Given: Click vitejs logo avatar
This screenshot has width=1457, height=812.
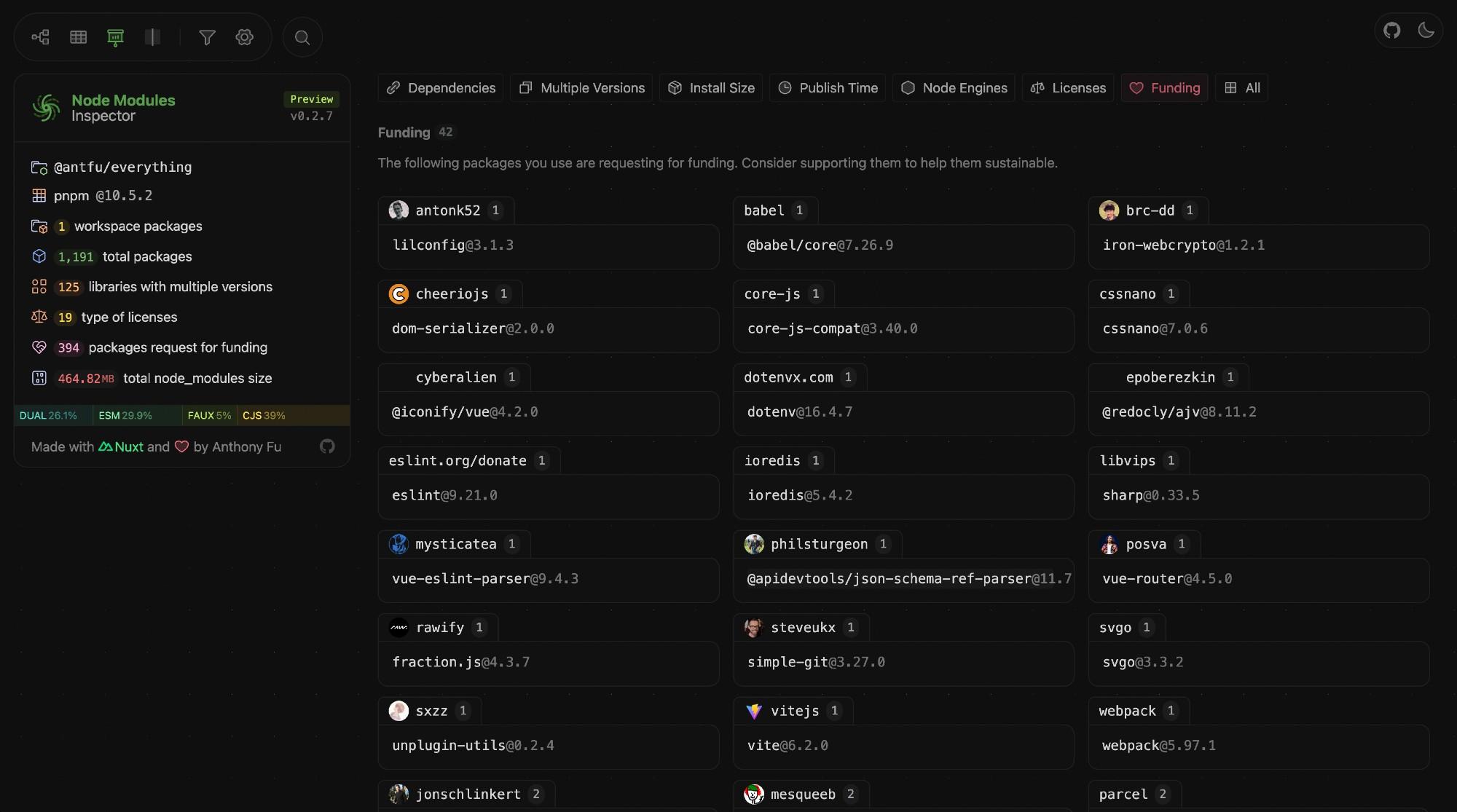Looking at the screenshot, I should tap(754, 711).
